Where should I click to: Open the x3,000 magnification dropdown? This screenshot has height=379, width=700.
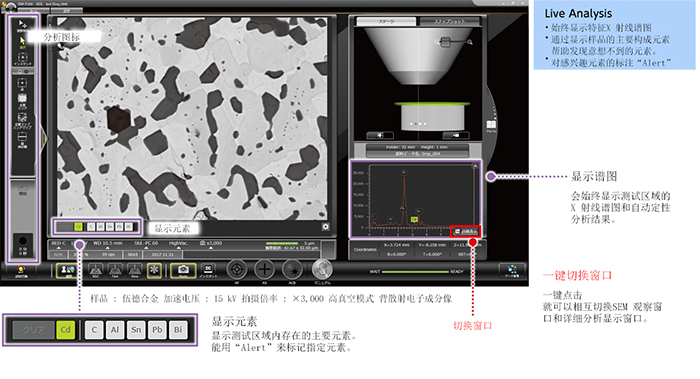point(211,244)
